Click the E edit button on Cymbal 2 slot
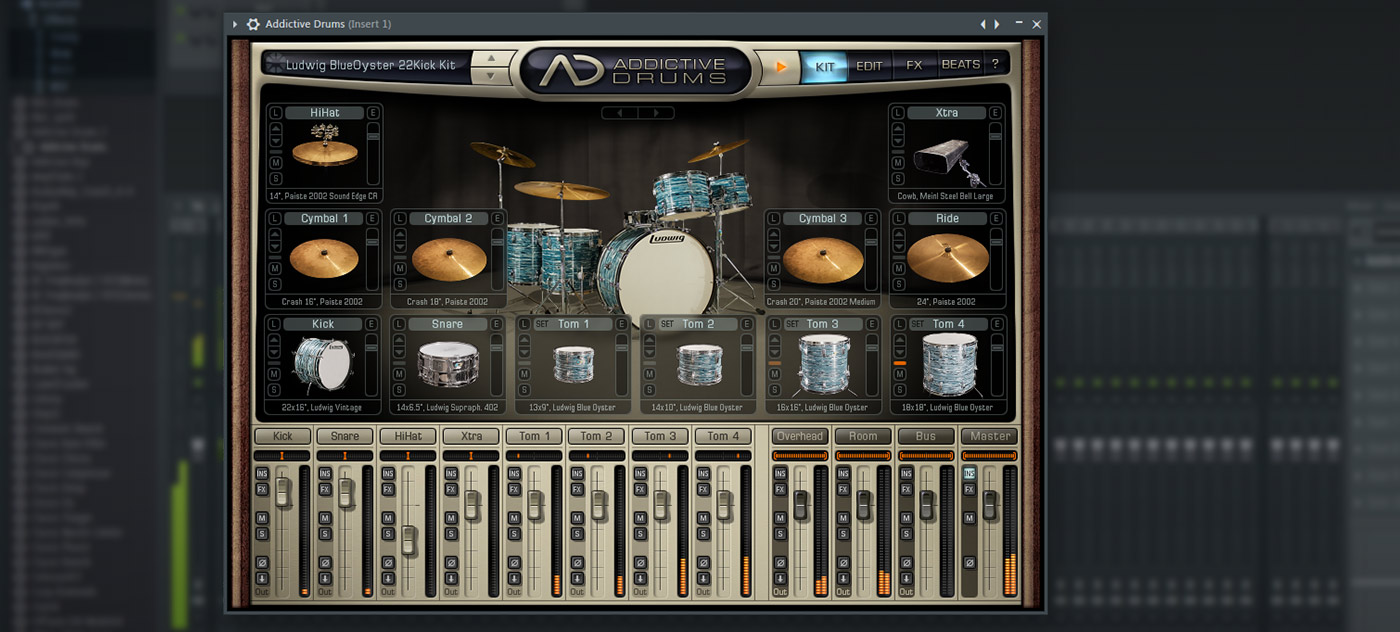This screenshot has width=1400, height=632. pyautogui.click(x=497, y=218)
